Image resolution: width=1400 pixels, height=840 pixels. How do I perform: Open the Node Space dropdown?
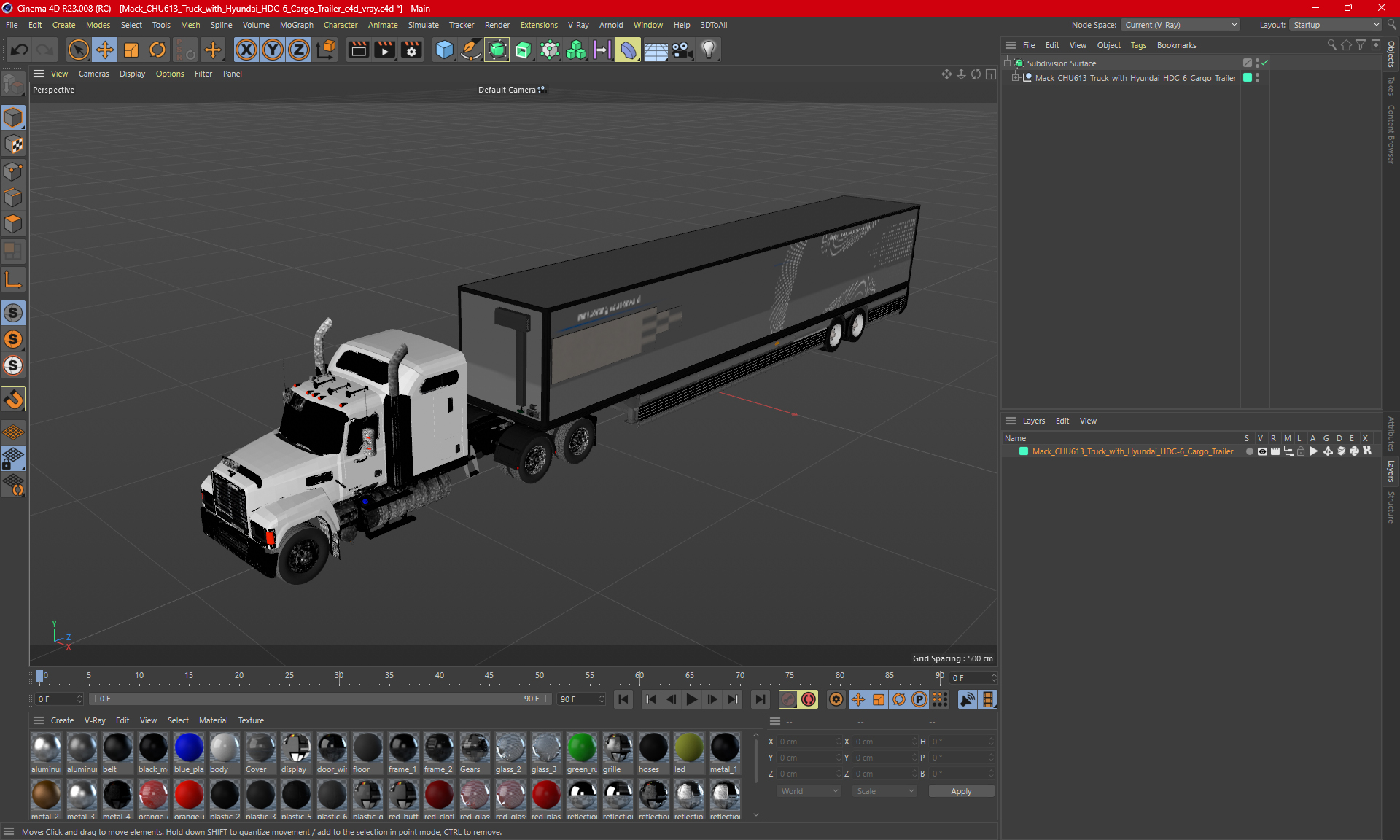(x=1181, y=25)
